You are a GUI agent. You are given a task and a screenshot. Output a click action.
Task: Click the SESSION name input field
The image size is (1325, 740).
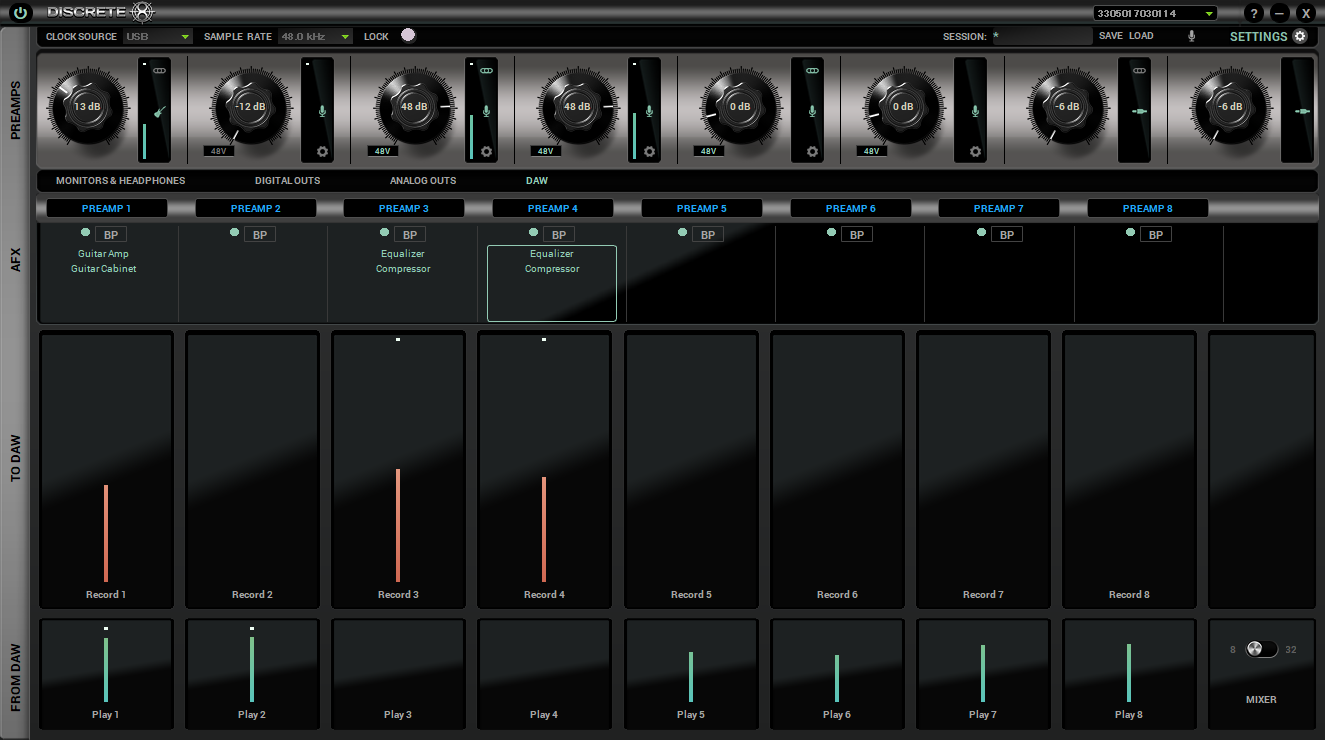click(1041, 36)
